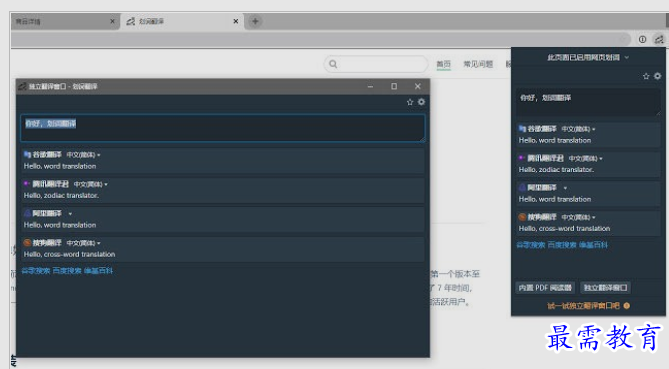
Task: Click the 内置 PDF 阅读器 button in popup
Action: (x=545, y=288)
